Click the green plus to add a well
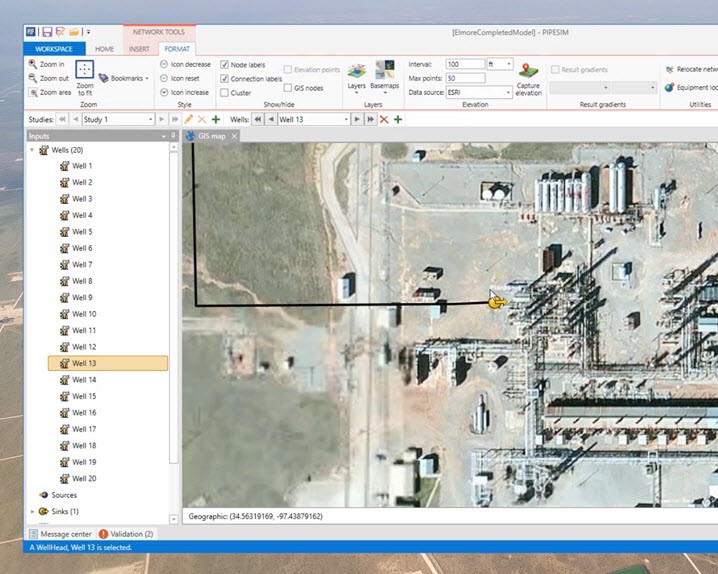 coord(398,119)
